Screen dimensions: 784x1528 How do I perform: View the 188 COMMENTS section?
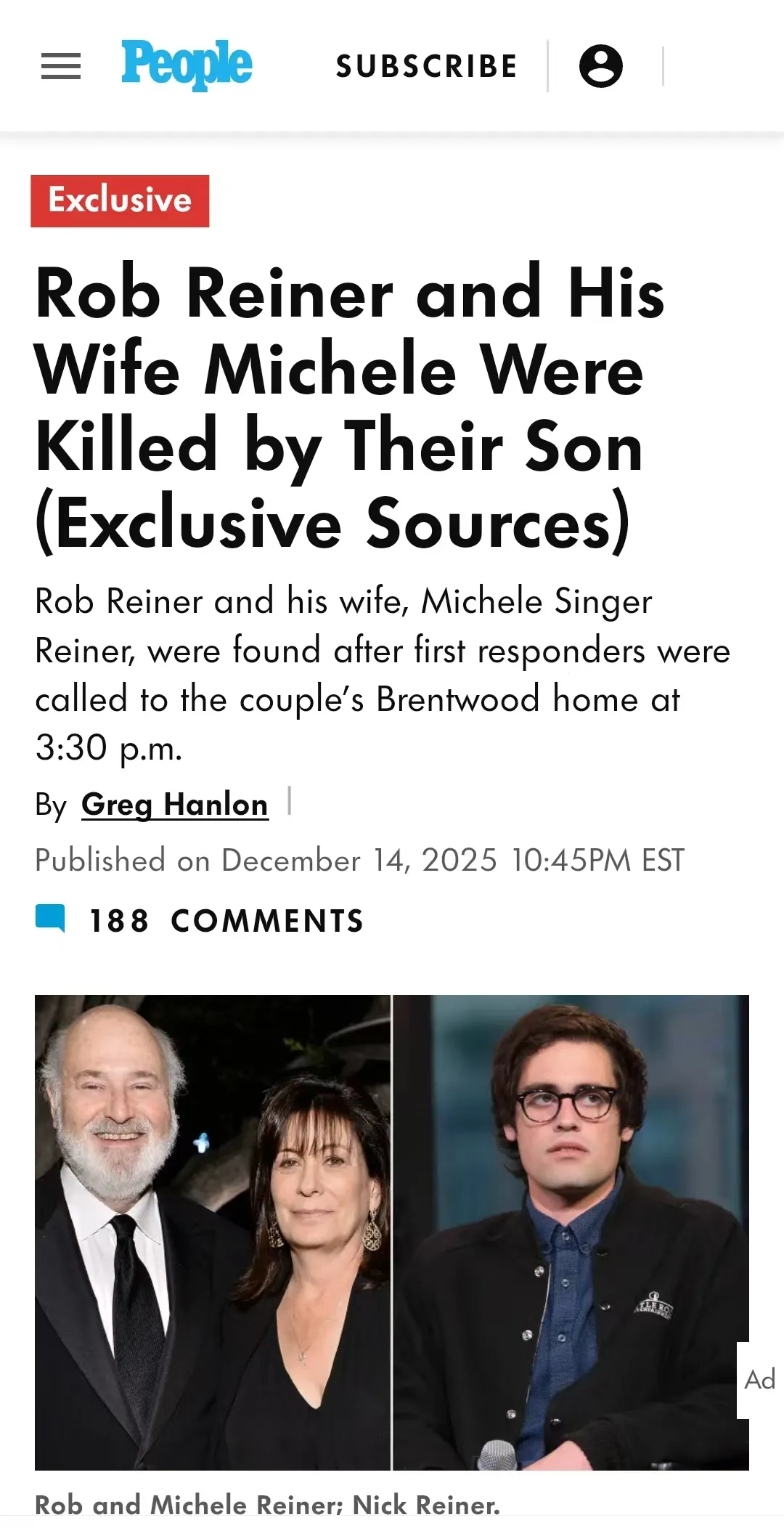coord(226,921)
